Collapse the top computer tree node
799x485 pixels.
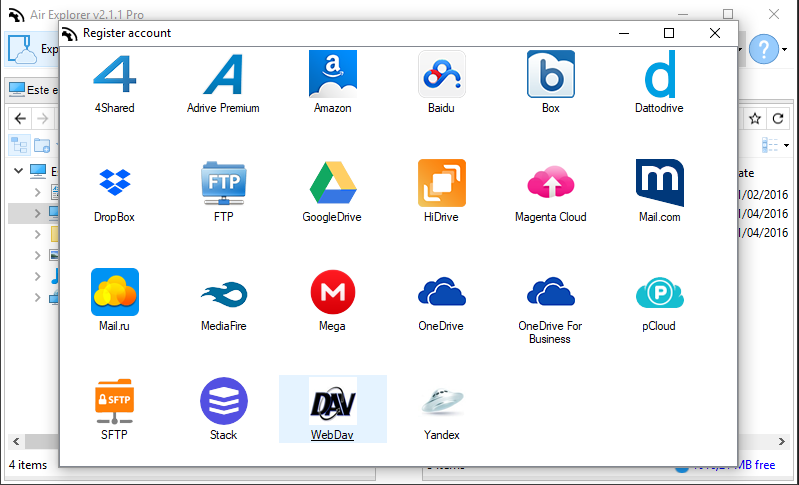(x=18, y=171)
